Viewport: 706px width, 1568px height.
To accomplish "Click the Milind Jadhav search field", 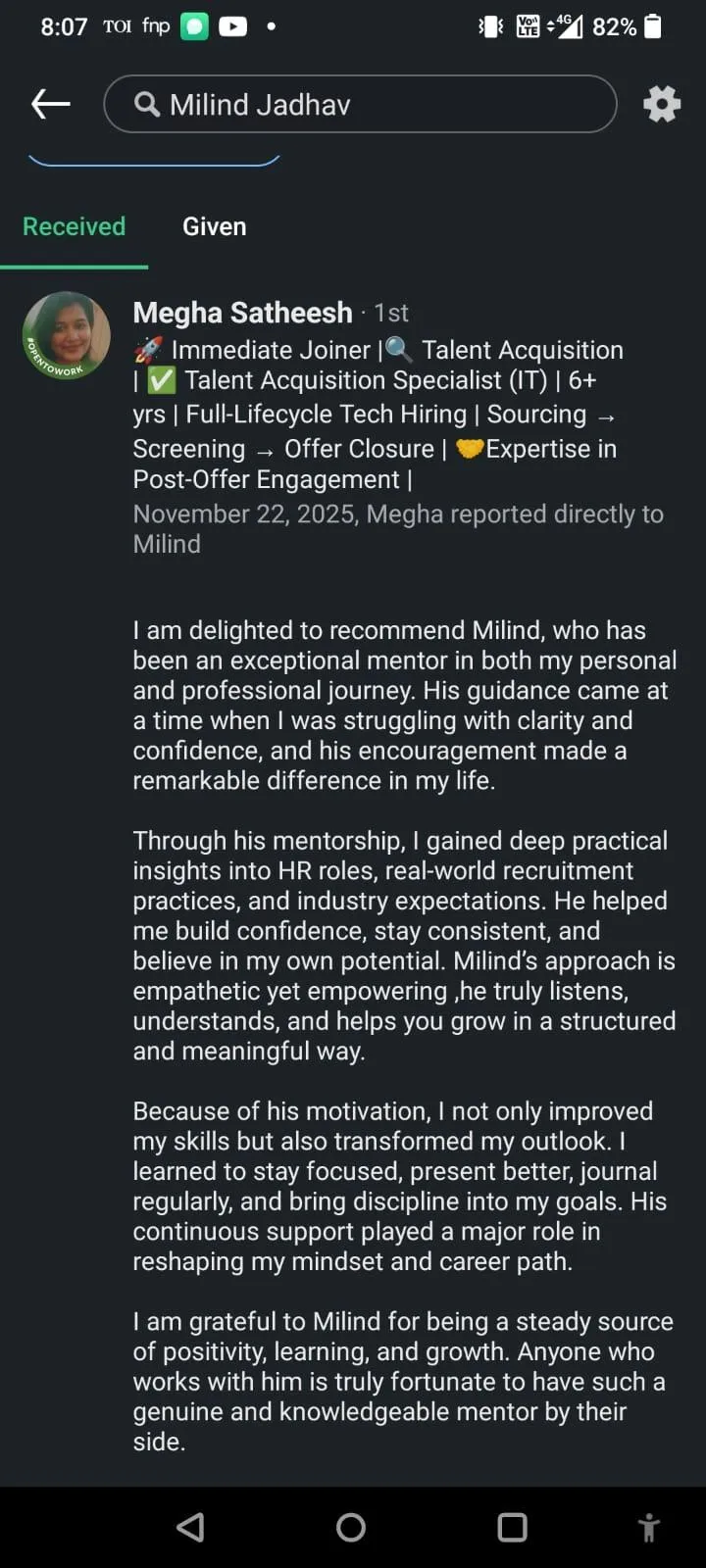I will pyautogui.click(x=373, y=104).
